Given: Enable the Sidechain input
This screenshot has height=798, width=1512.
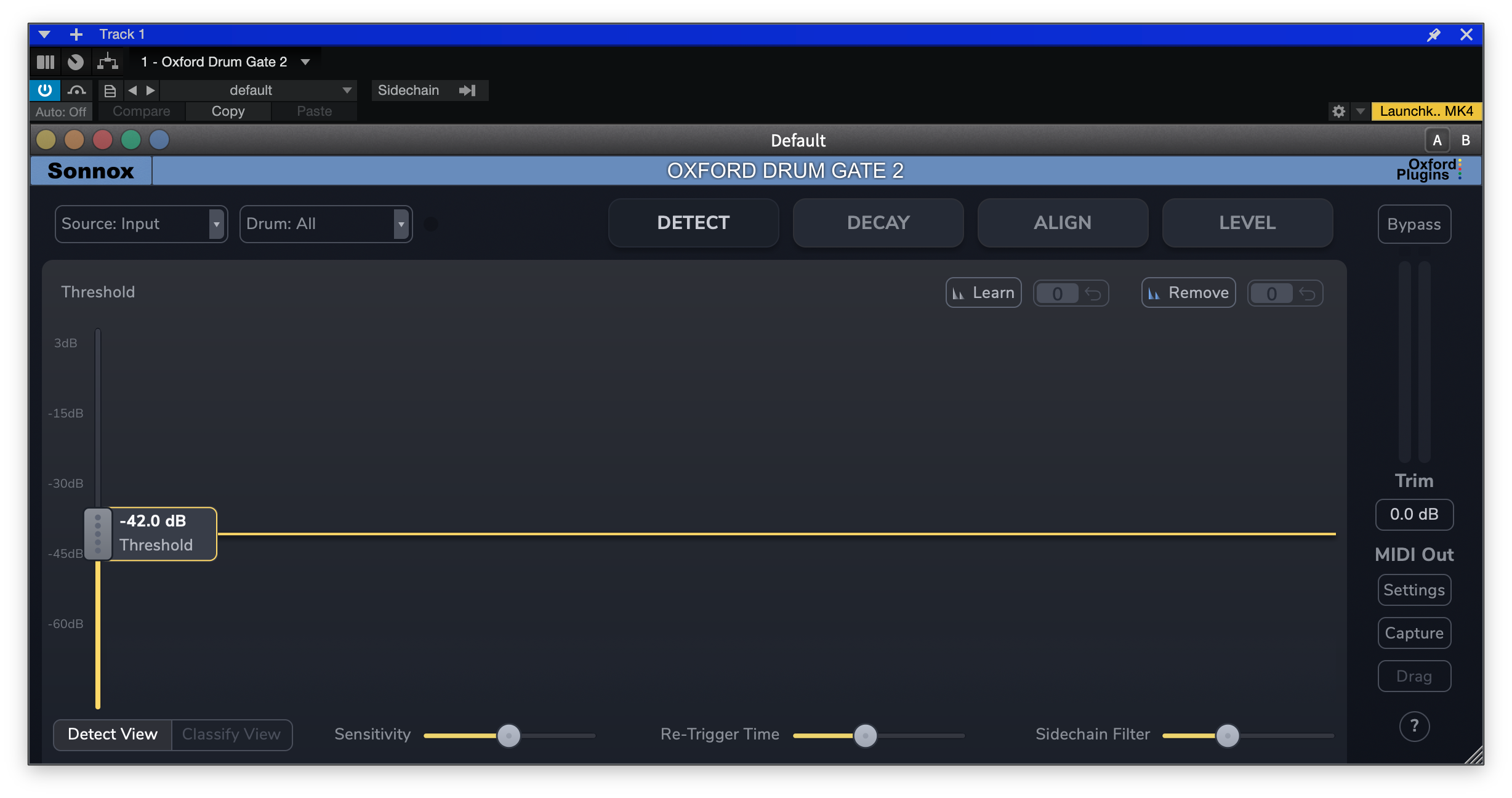Looking at the screenshot, I should (428, 91).
